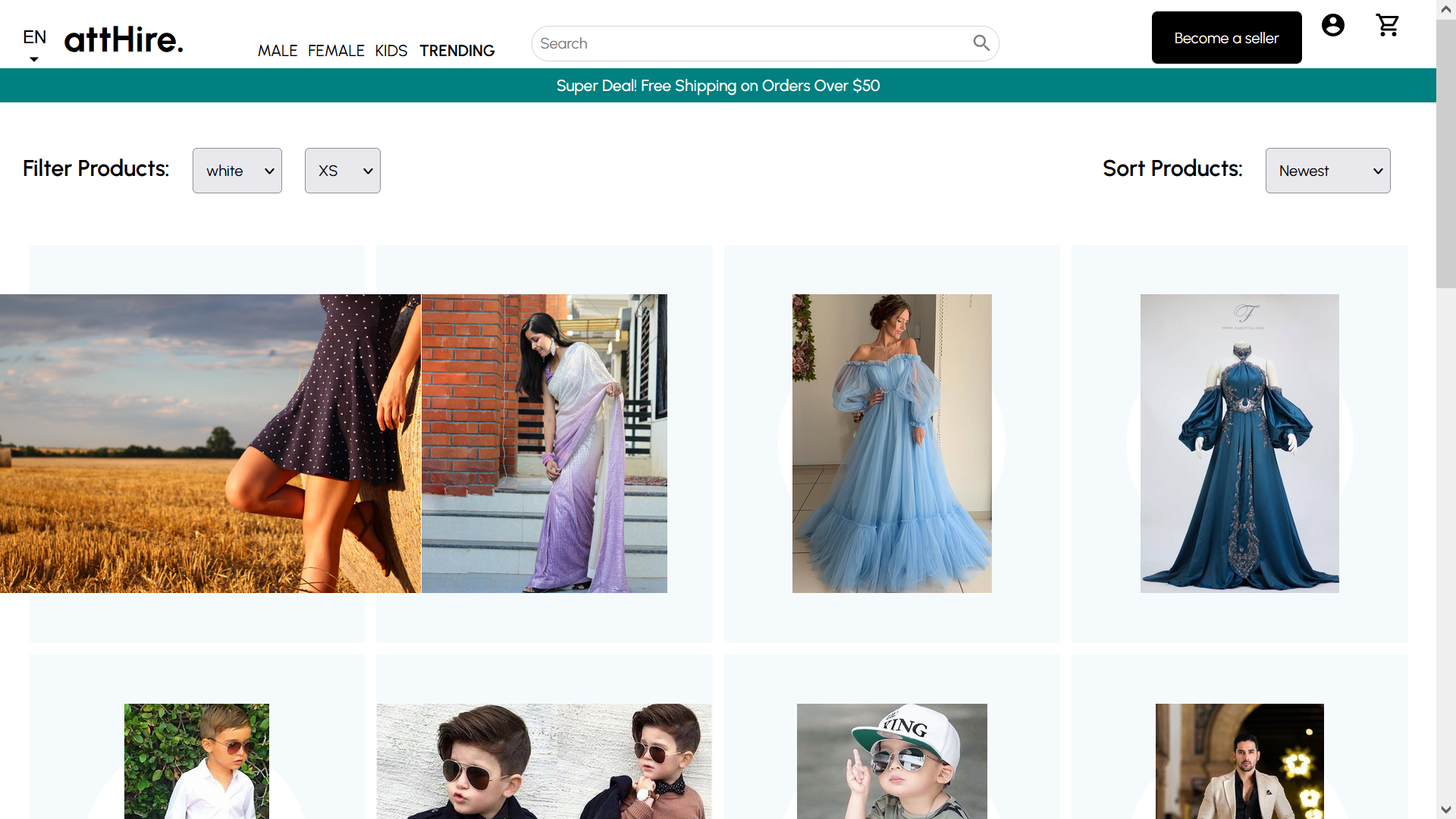This screenshot has width=1456, height=819.
Task: Open the size filter dropdown showing XS
Action: (x=342, y=170)
